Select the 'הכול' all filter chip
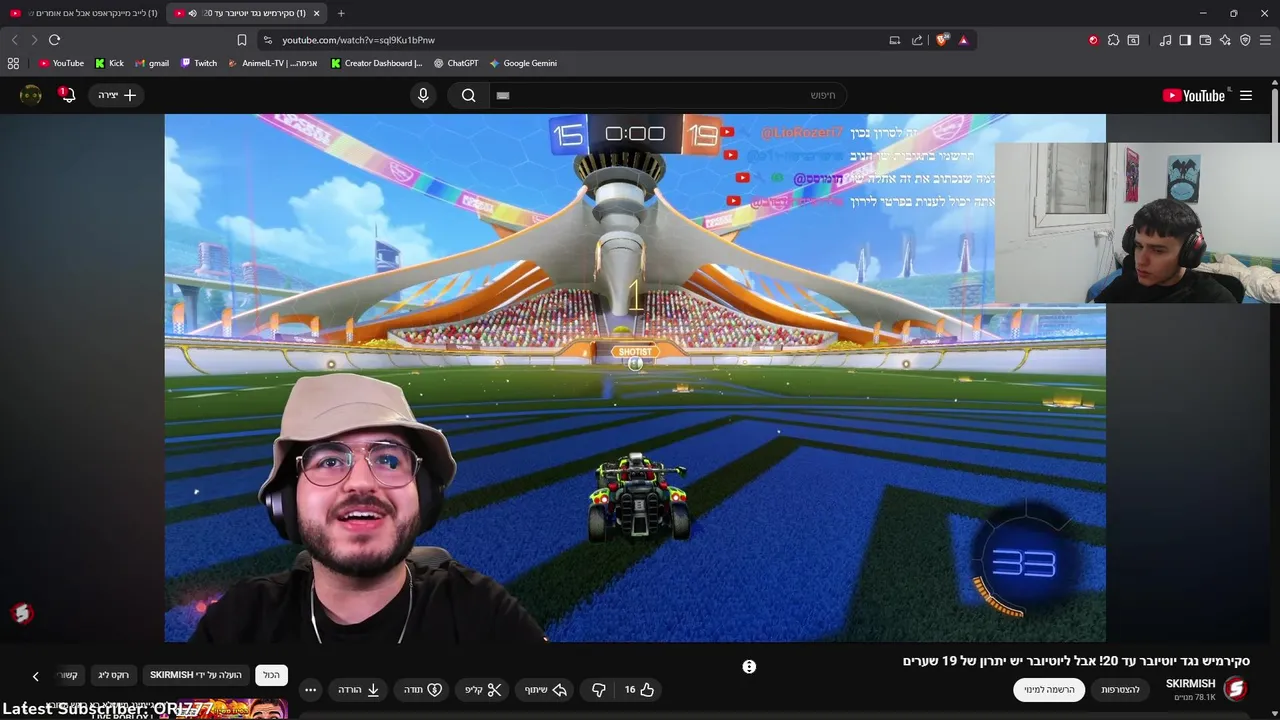Image resolution: width=1280 pixels, height=720 pixels. click(x=272, y=675)
